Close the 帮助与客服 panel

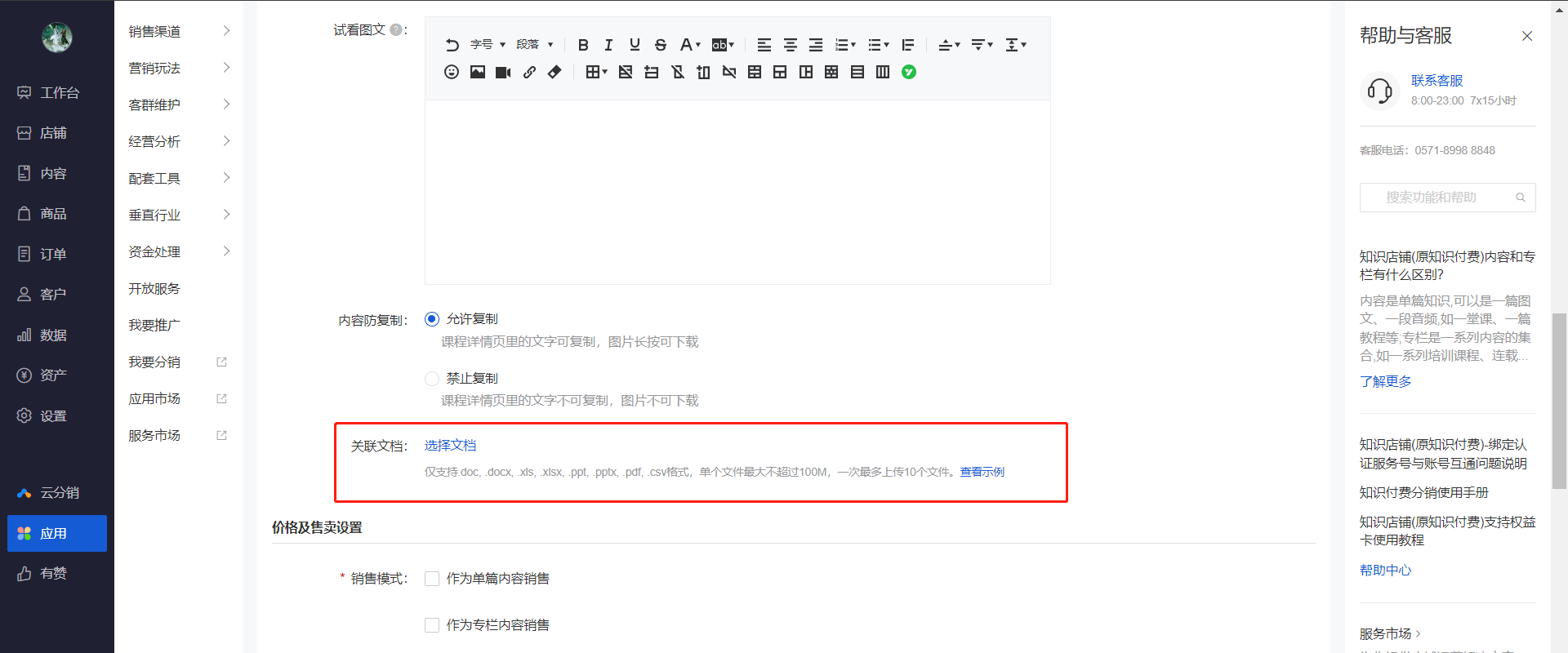point(1527,36)
